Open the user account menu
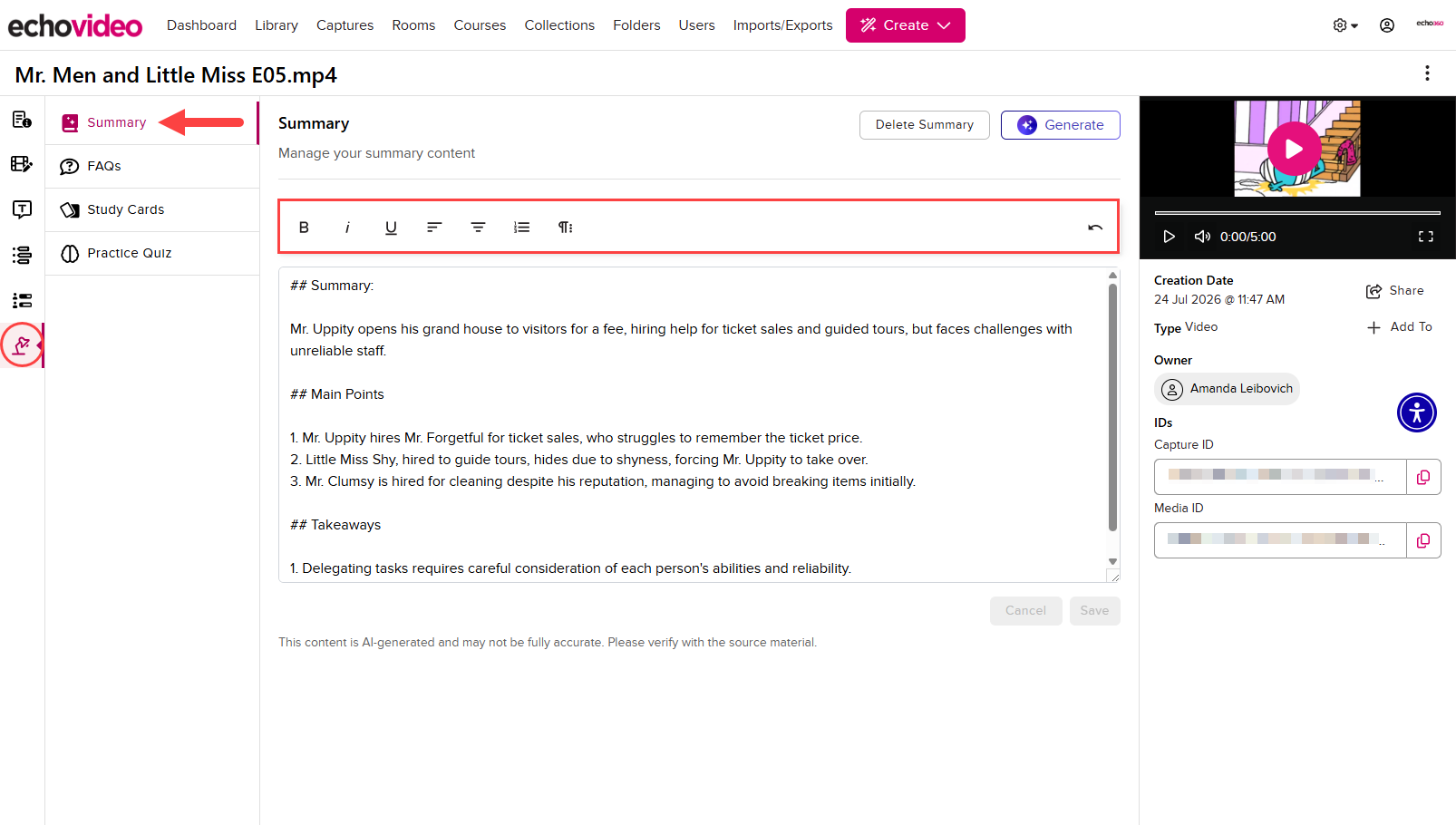1456x825 pixels. tap(1387, 25)
